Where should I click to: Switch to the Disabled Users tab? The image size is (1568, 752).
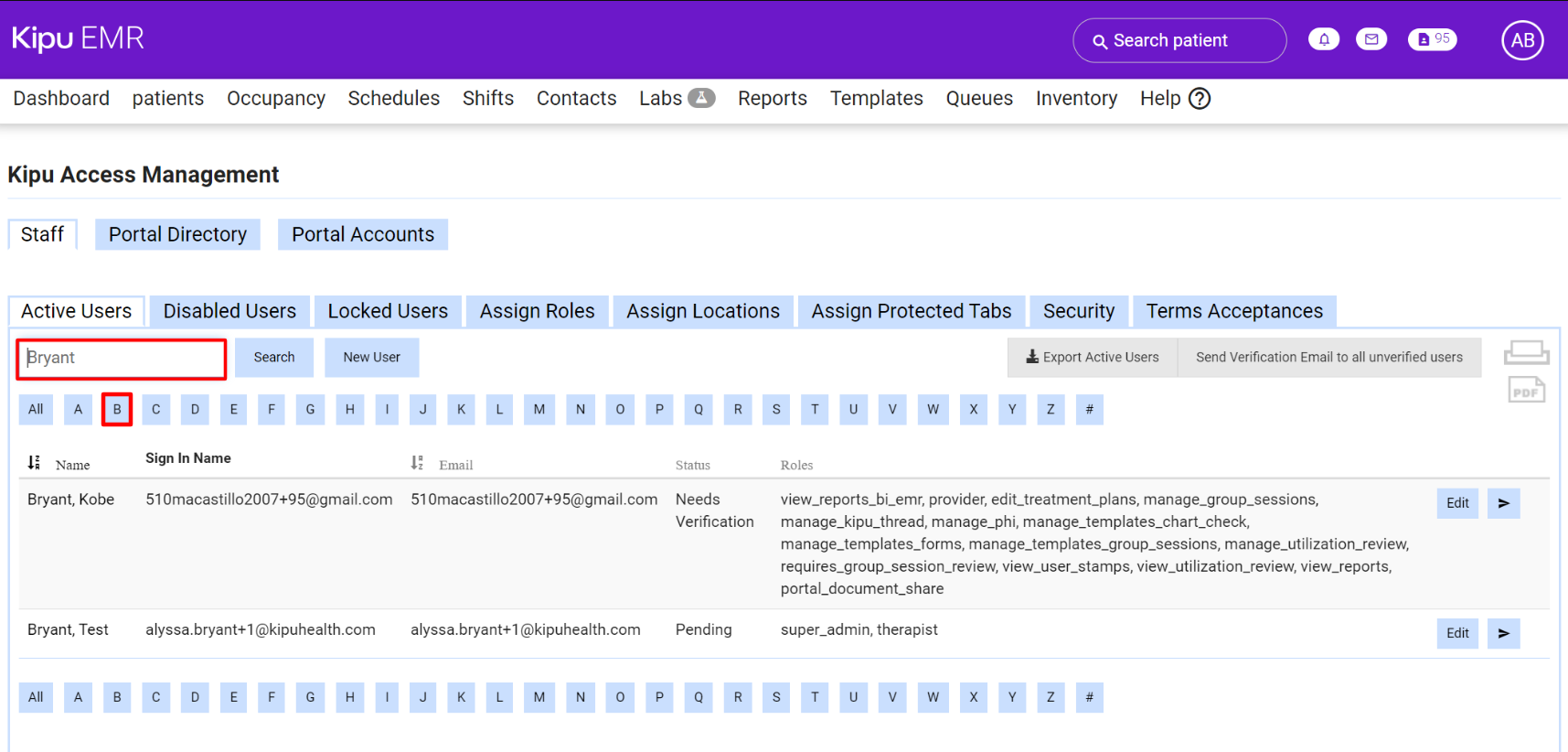[x=229, y=311]
